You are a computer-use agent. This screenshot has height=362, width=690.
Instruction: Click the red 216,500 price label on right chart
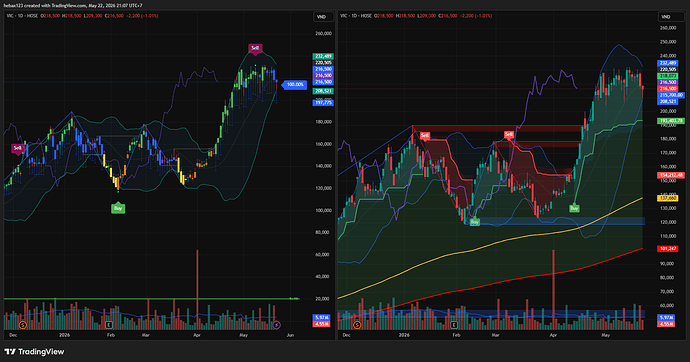pos(668,89)
